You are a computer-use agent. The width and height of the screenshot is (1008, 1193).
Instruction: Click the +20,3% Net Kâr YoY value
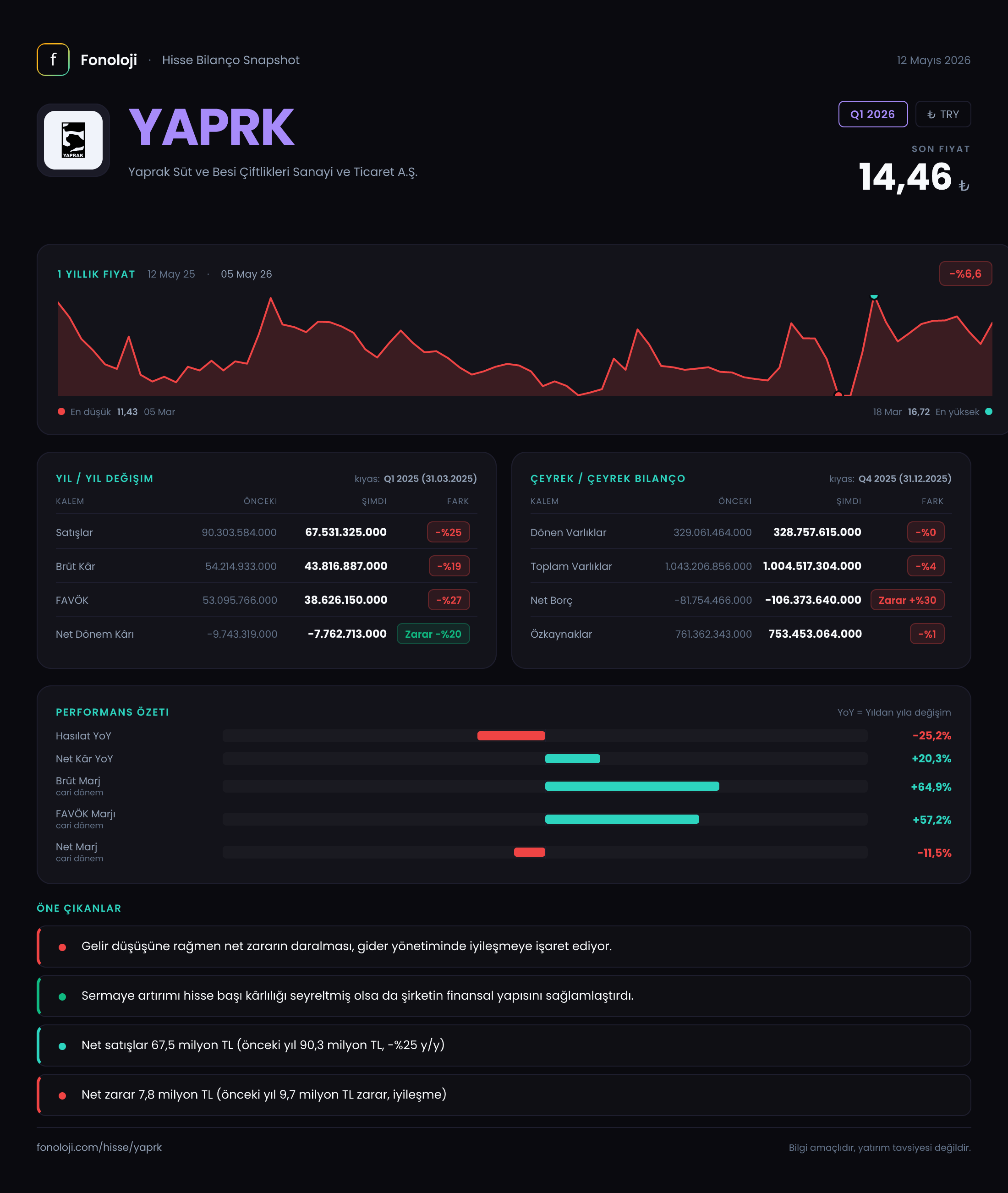[931, 759]
